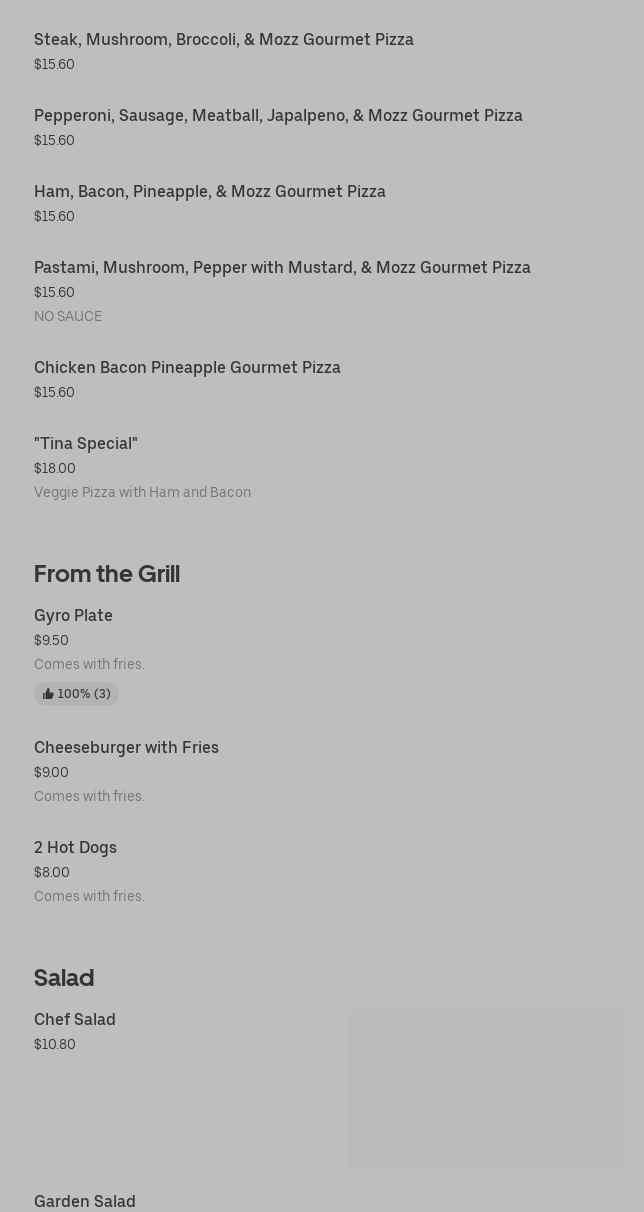Viewport: 644px width, 1212px height.
Task: Open Pepperoni, Sausage, Meatball, Japalpeno Gourmet Pizza item
Action: pyautogui.click(x=278, y=116)
